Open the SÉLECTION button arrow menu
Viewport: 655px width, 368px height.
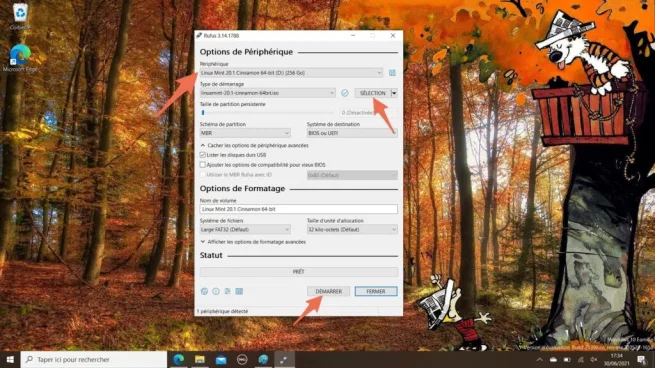coord(394,93)
